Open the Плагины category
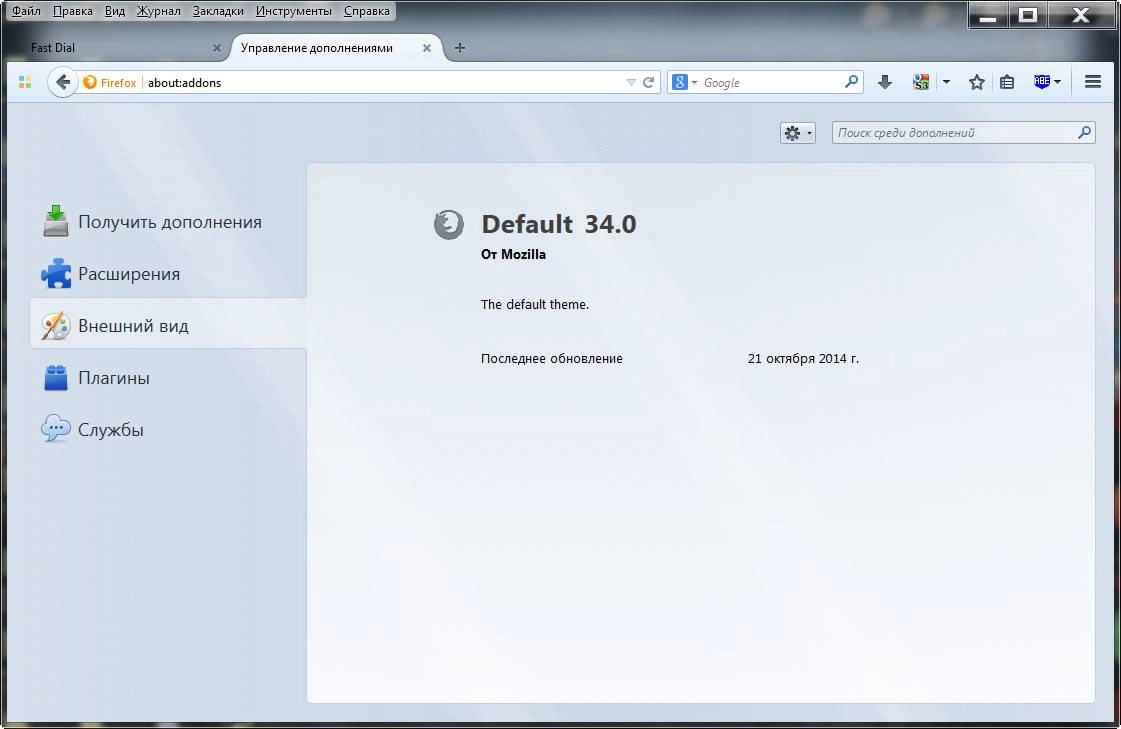 169,377
